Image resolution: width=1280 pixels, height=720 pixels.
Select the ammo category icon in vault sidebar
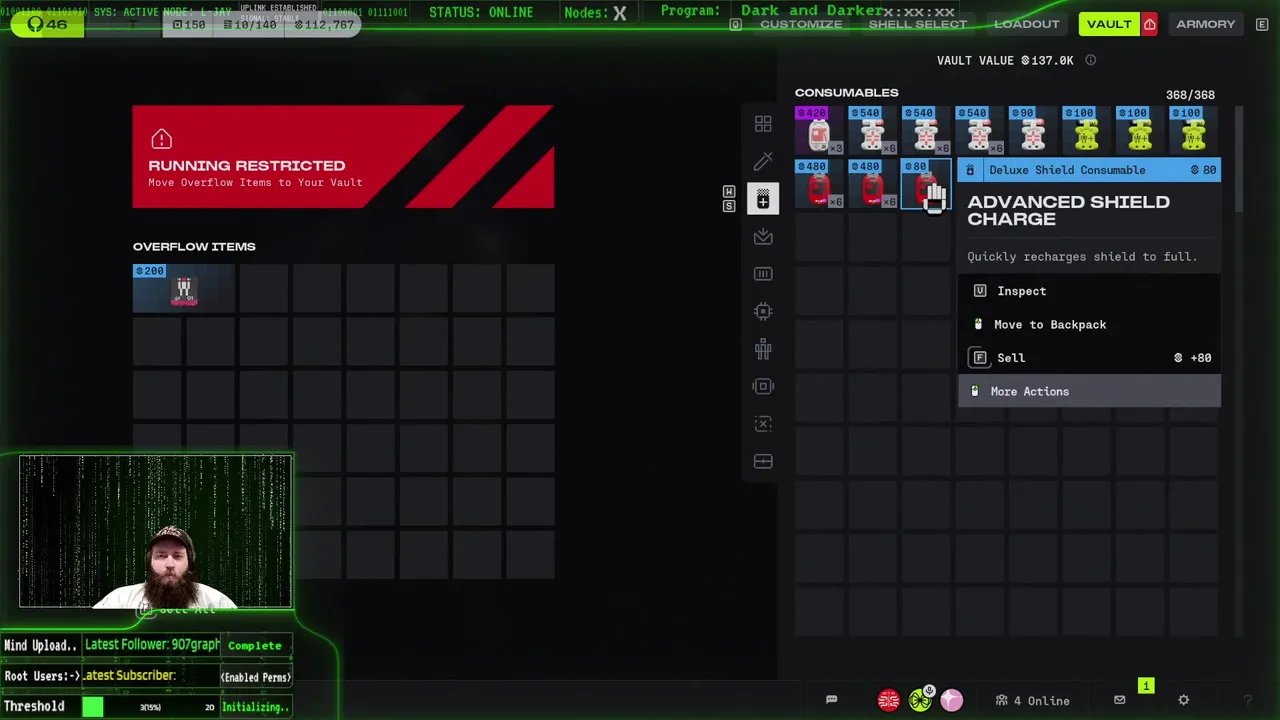click(x=763, y=274)
